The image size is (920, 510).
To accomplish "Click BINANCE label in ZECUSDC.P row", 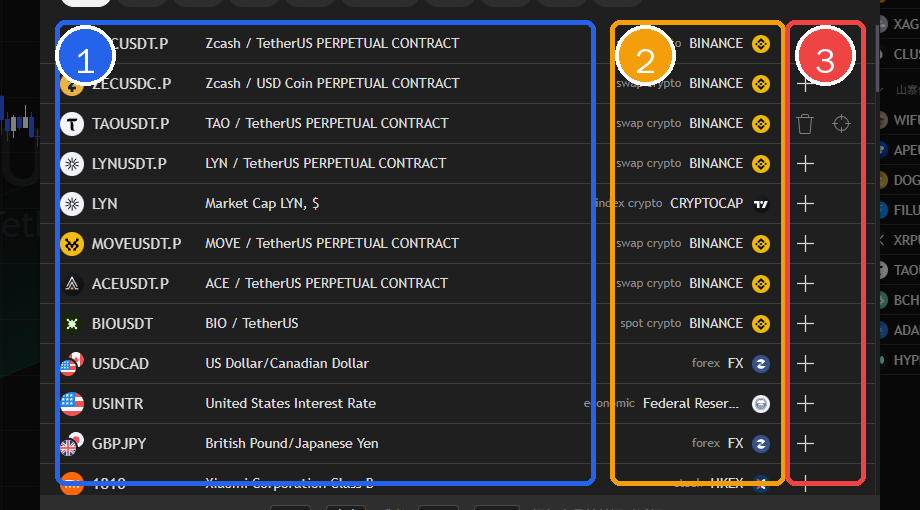I will [x=716, y=84].
